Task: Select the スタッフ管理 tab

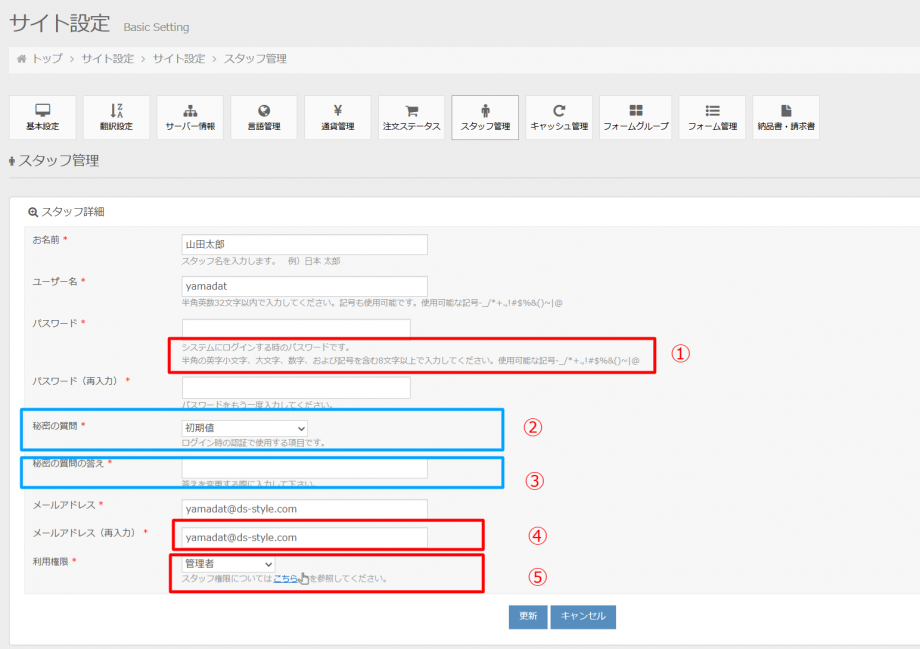Action: [x=485, y=118]
